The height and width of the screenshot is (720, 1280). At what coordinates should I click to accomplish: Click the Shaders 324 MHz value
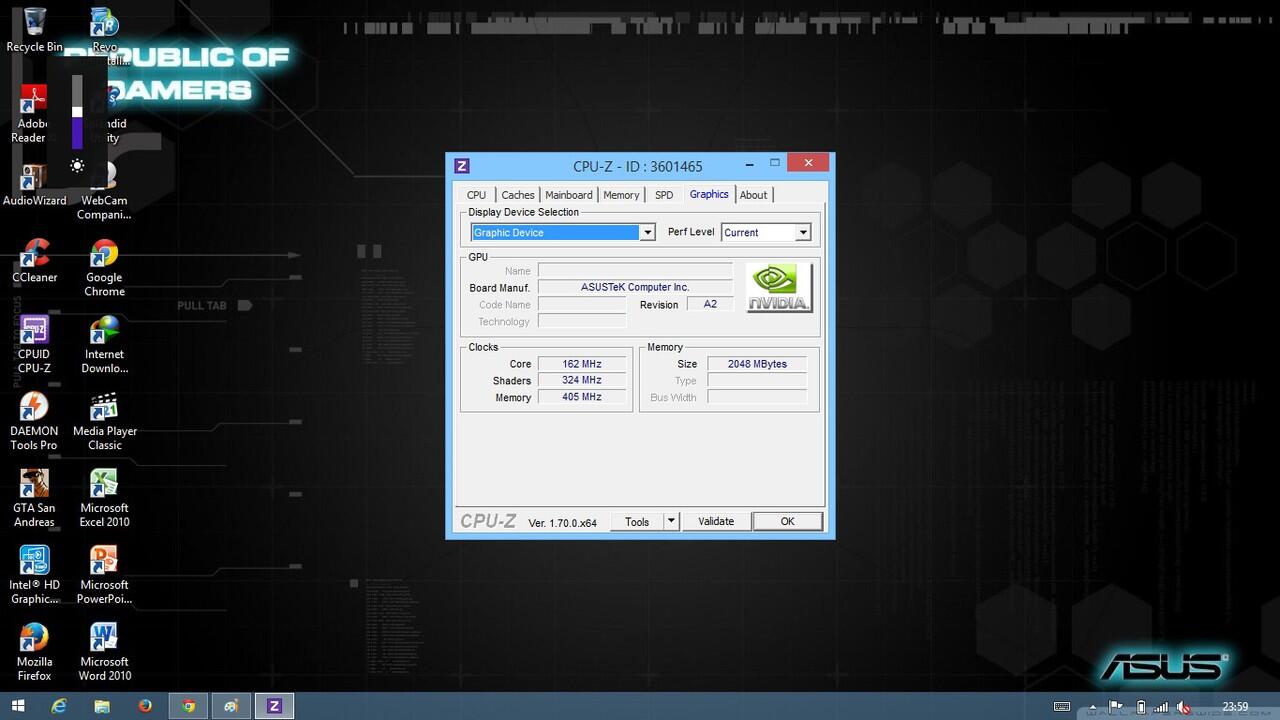[582, 380]
